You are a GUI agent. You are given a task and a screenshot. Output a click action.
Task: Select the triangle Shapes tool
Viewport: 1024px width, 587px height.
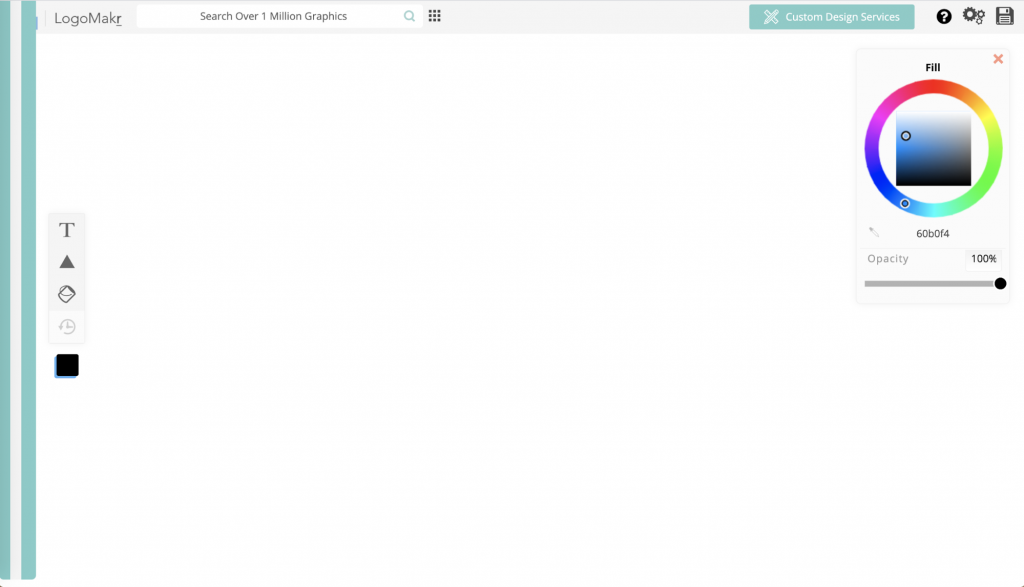pyautogui.click(x=67, y=262)
